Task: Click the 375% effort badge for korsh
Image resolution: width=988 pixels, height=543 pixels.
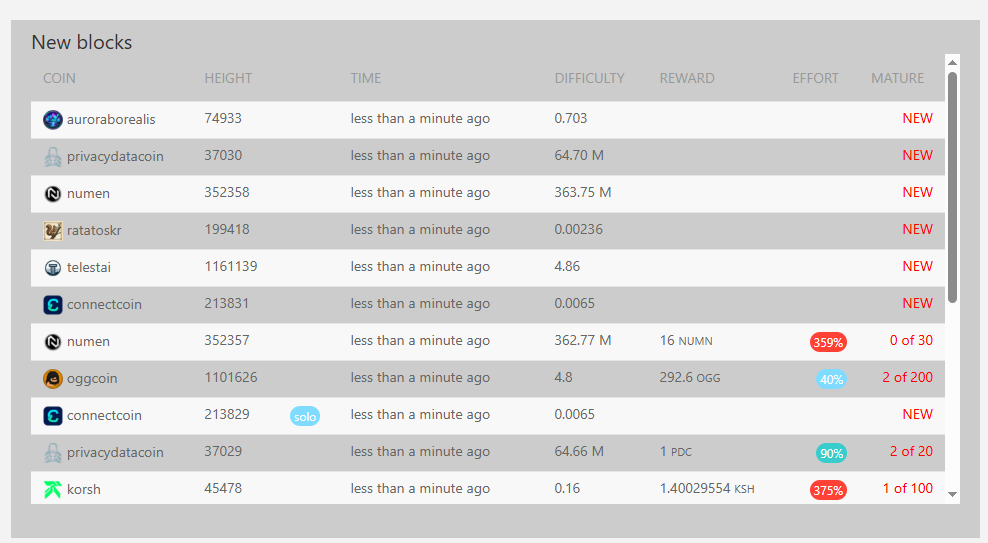Action: 828,490
